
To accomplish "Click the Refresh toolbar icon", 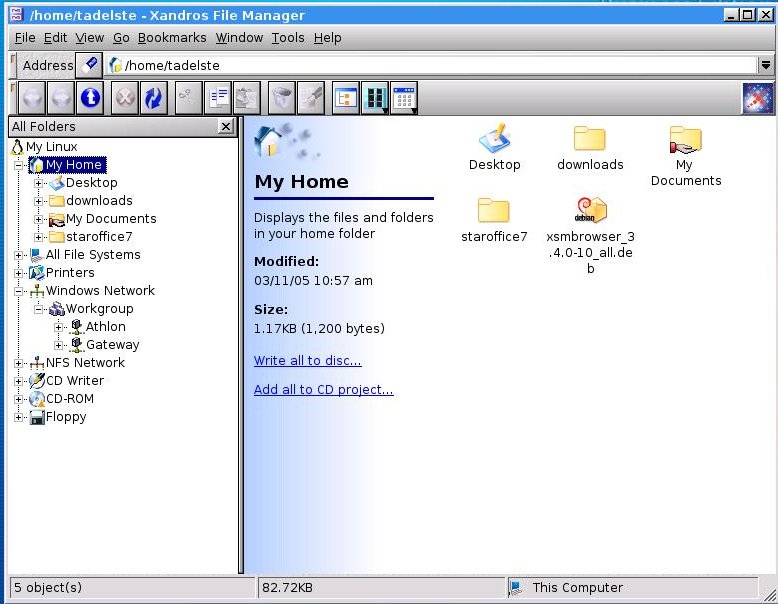I will (153, 98).
